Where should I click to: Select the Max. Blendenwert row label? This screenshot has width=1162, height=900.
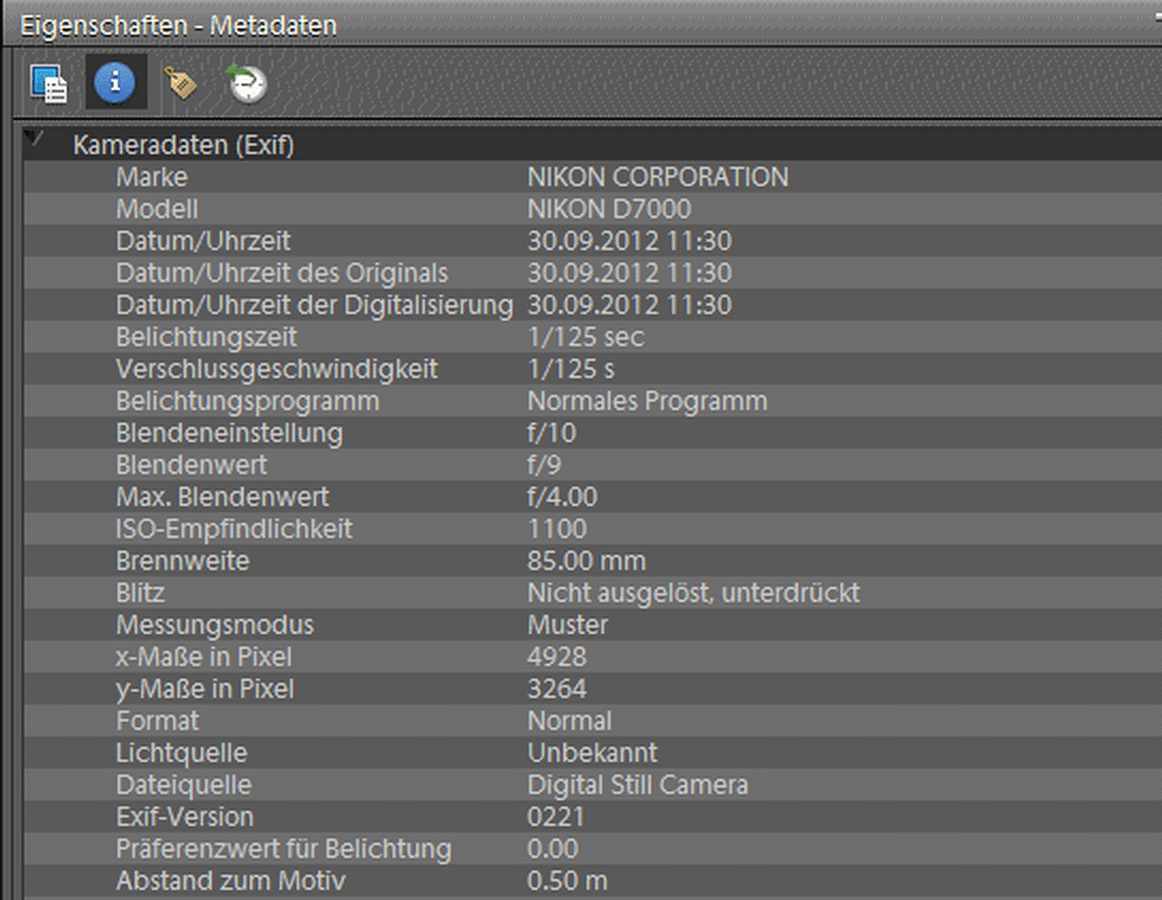pos(222,497)
